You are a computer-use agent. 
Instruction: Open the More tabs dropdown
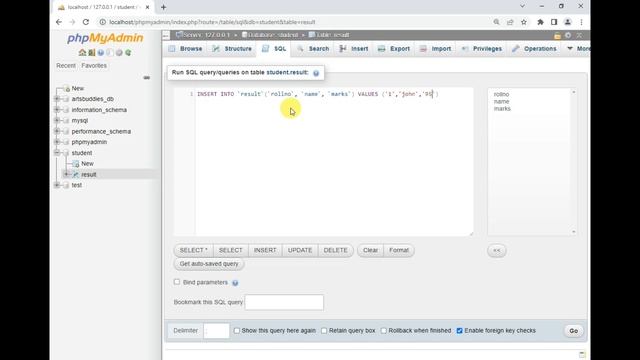click(578, 49)
